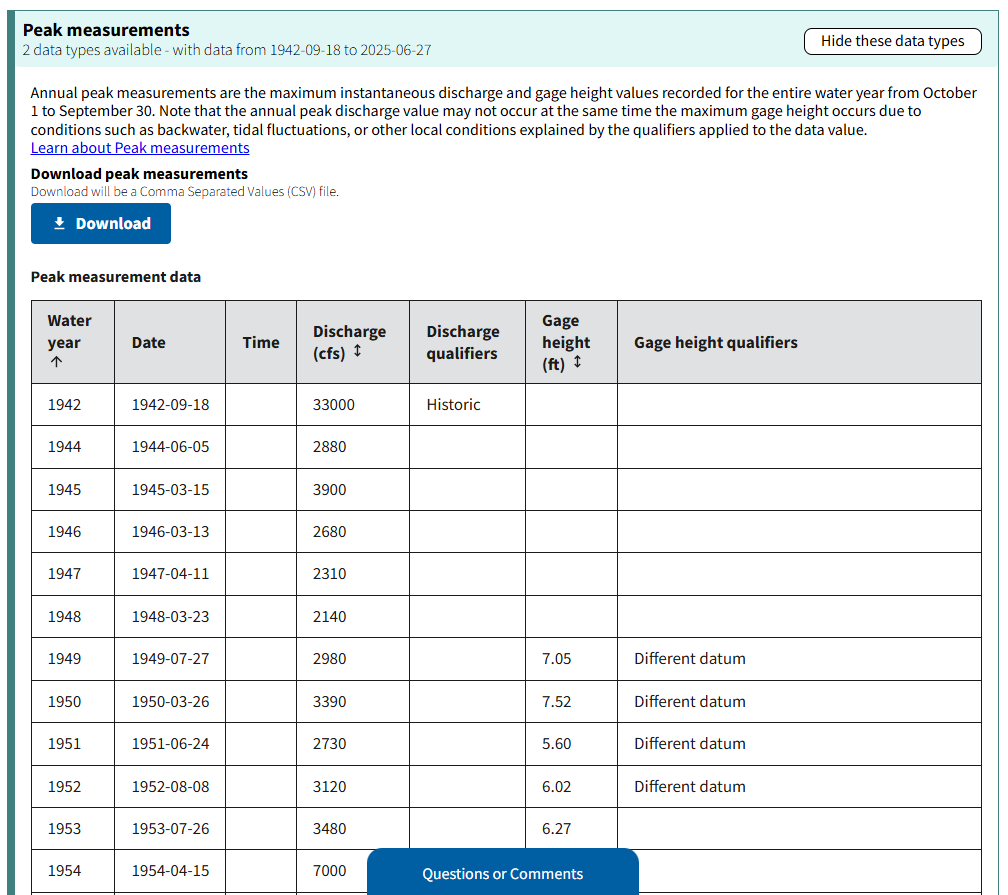Select date cell 1947-04-11
This screenshot has width=1008, height=895.
click(x=170, y=574)
